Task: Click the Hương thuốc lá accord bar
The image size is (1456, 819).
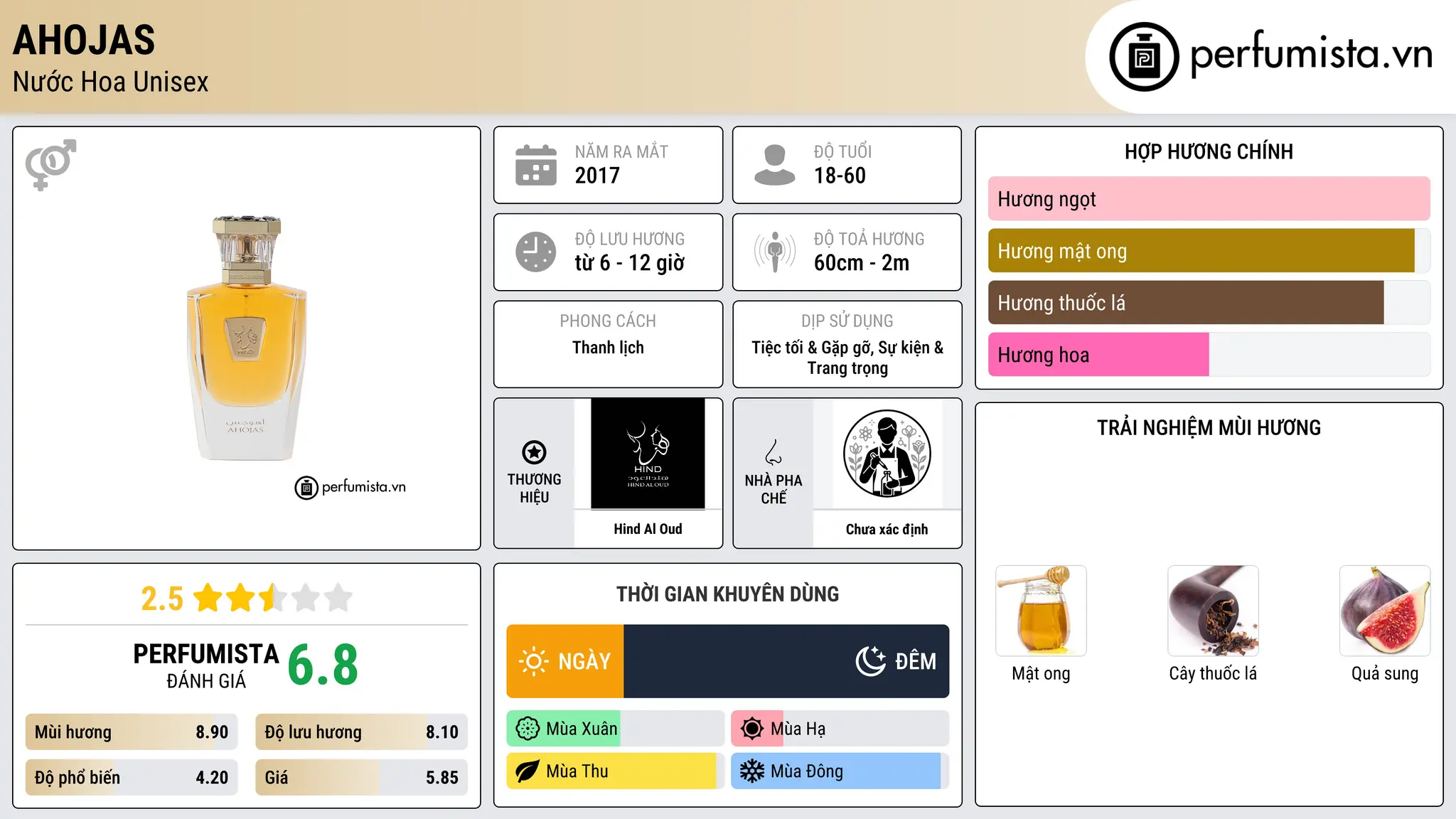Action: coord(1209,303)
